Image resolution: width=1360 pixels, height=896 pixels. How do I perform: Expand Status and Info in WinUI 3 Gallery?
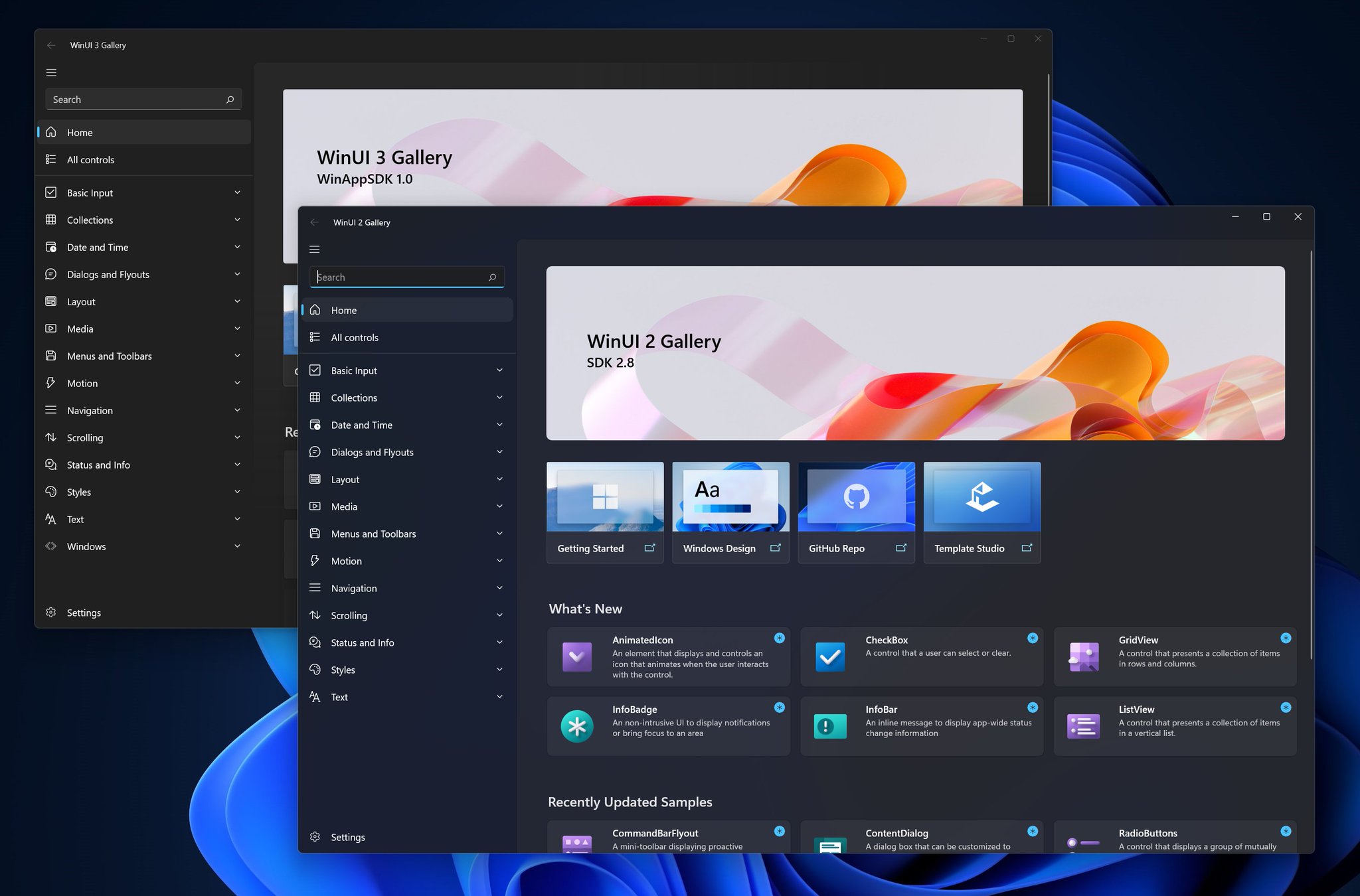pos(237,465)
